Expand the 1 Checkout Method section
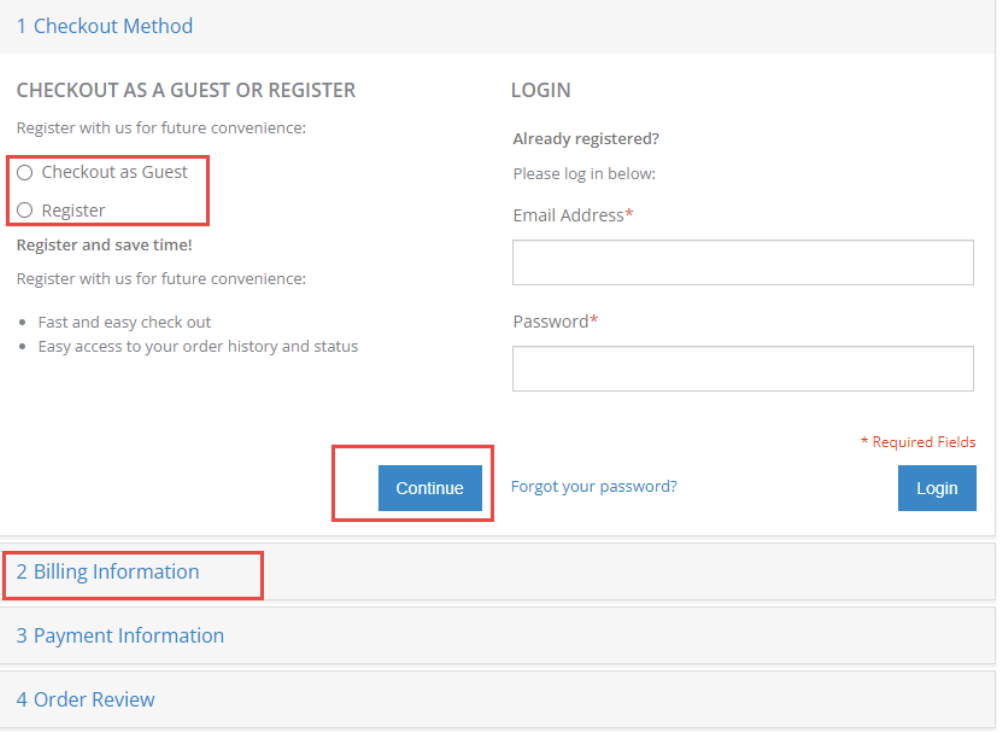Screen dimensions: 1000x732 tap(105, 26)
